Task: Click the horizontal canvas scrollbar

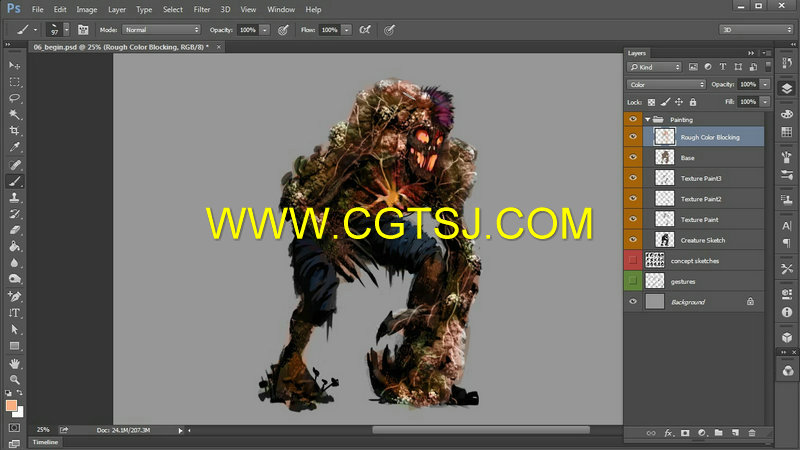Action: [x=481, y=430]
